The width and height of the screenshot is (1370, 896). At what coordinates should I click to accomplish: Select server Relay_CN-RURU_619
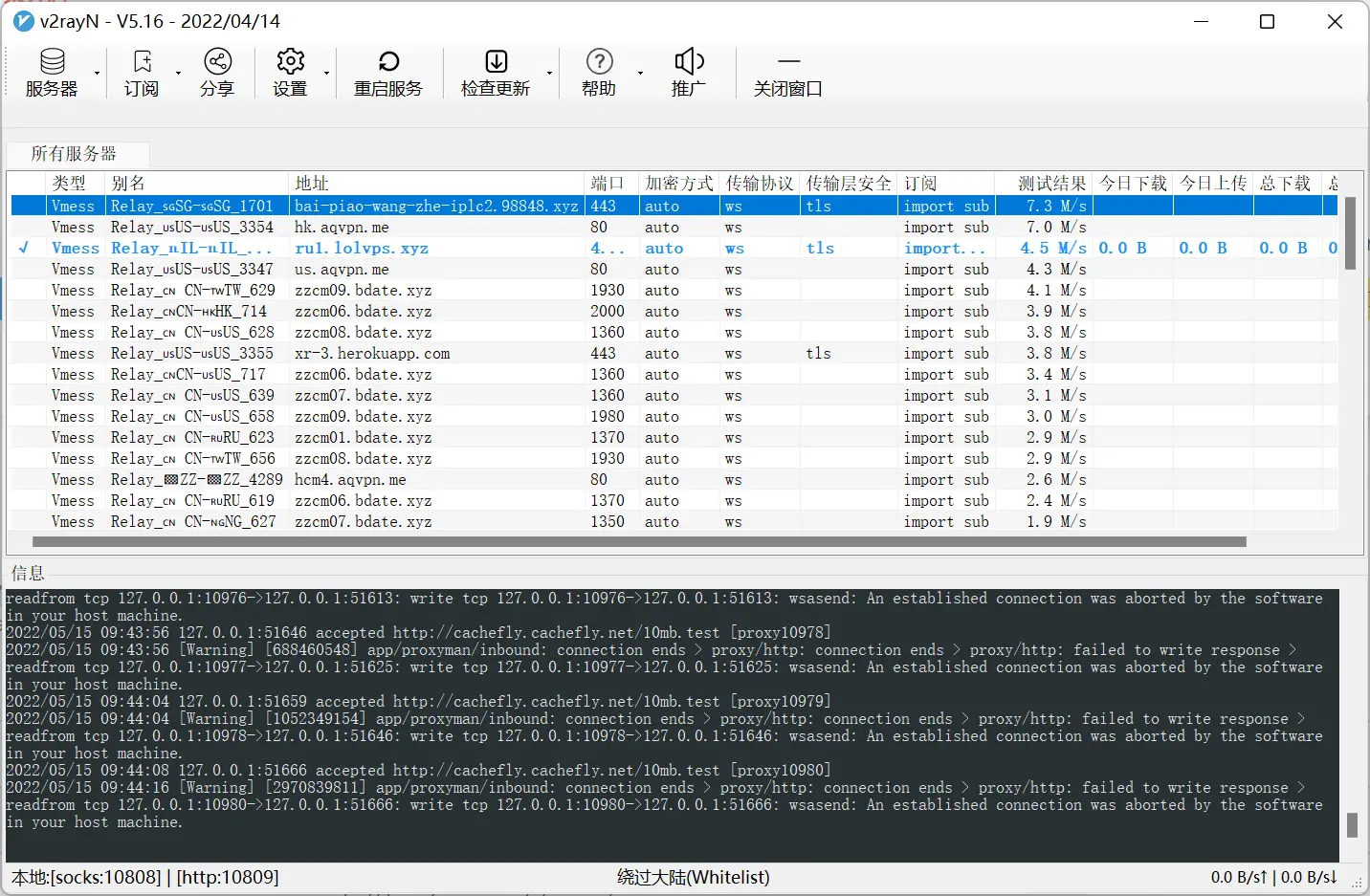[x=674, y=500]
